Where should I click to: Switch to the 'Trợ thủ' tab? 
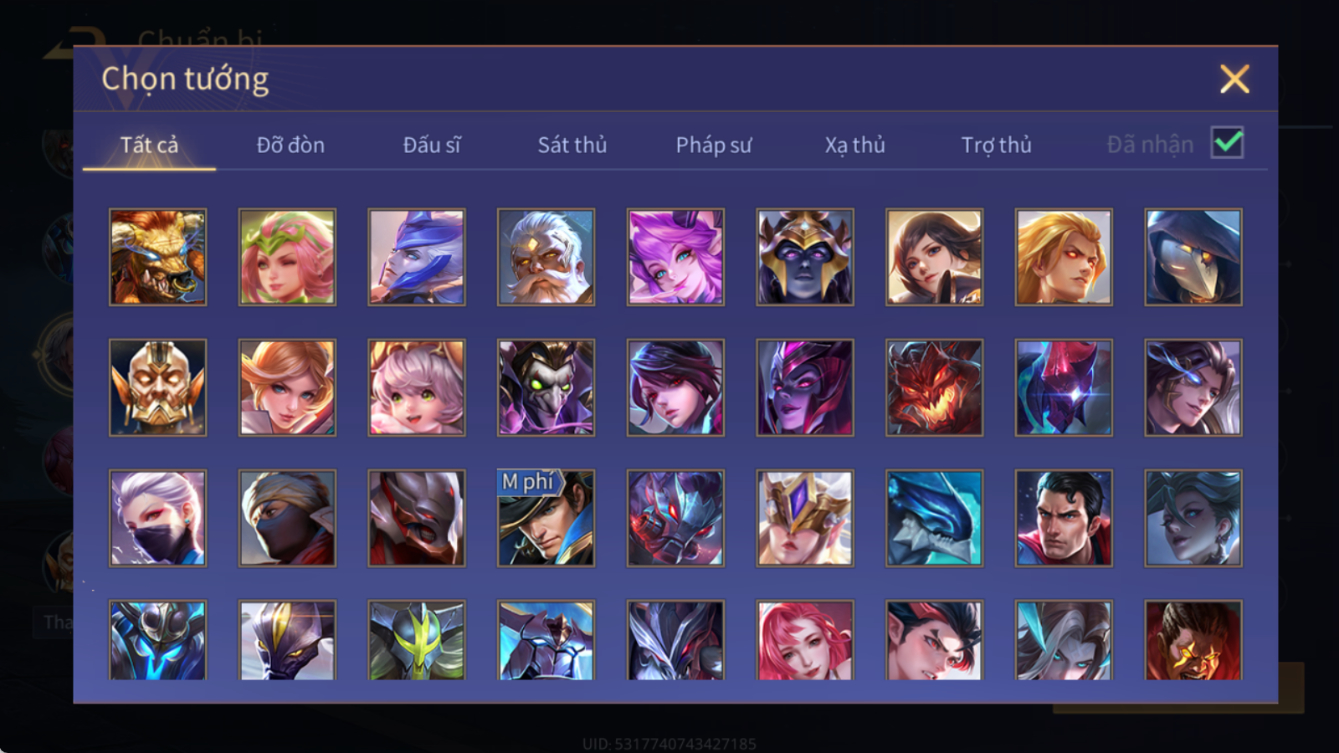tap(996, 145)
